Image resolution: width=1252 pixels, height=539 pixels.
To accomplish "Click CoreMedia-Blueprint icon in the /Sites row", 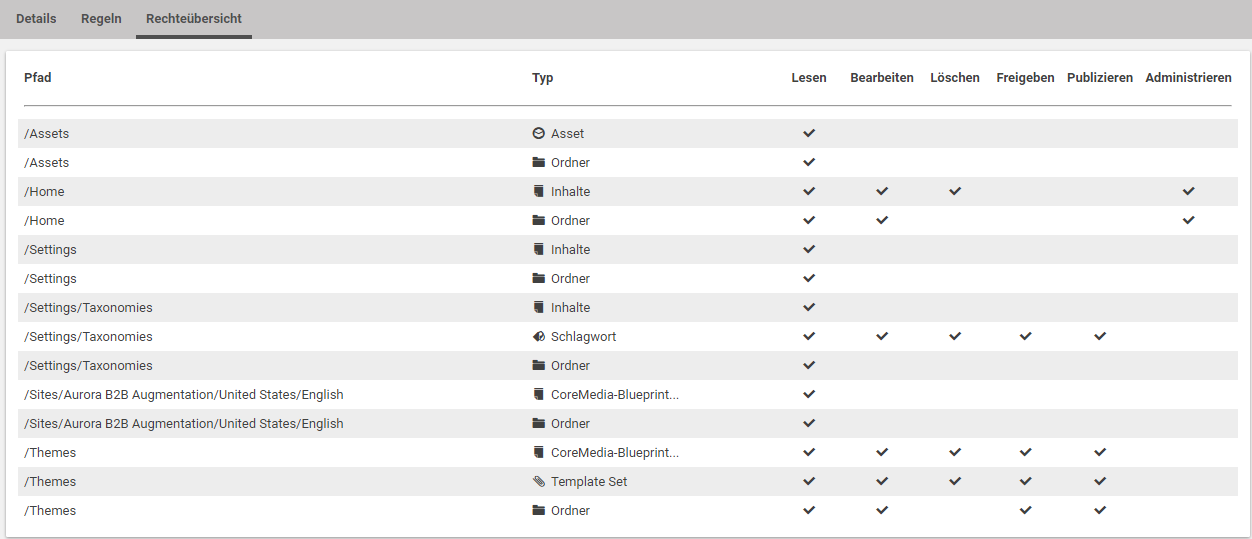I will coord(539,395).
